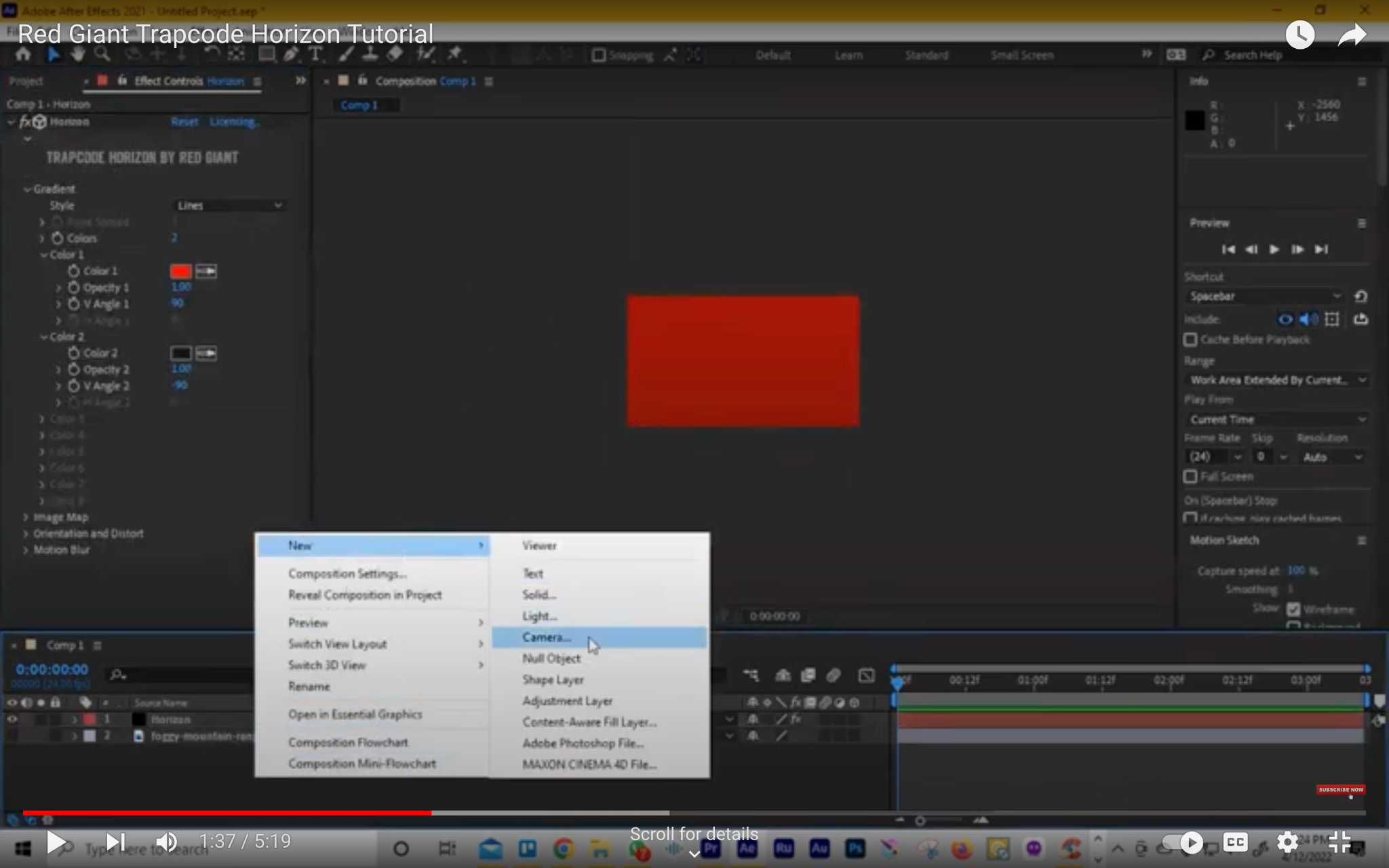Click the YouTube share arrow icon
Viewport: 1389px width, 868px height.
(1352, 35)
